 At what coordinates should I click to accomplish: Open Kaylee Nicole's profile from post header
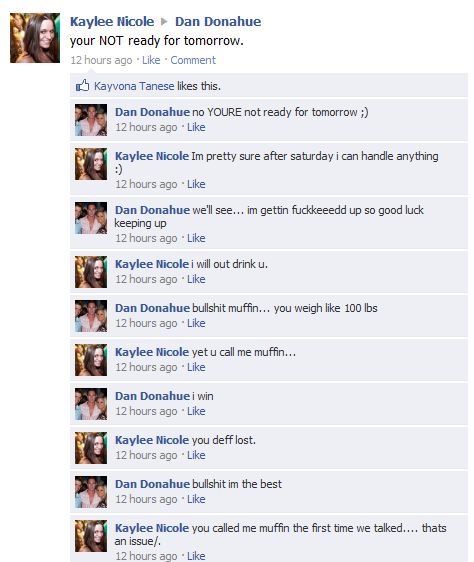point(112,22)
